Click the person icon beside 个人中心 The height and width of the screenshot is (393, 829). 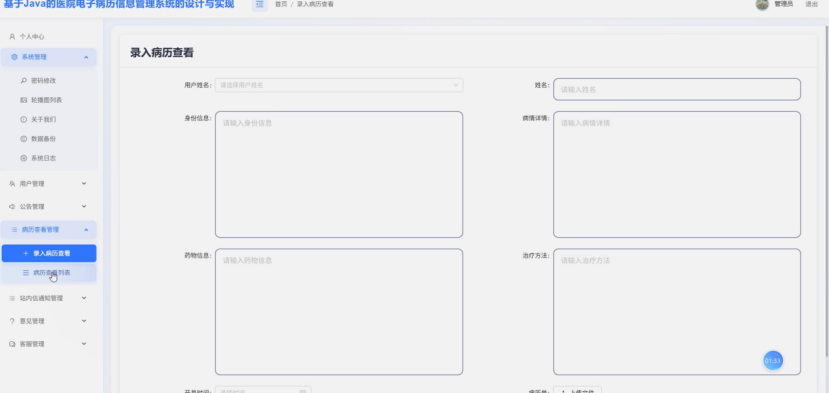12,37
